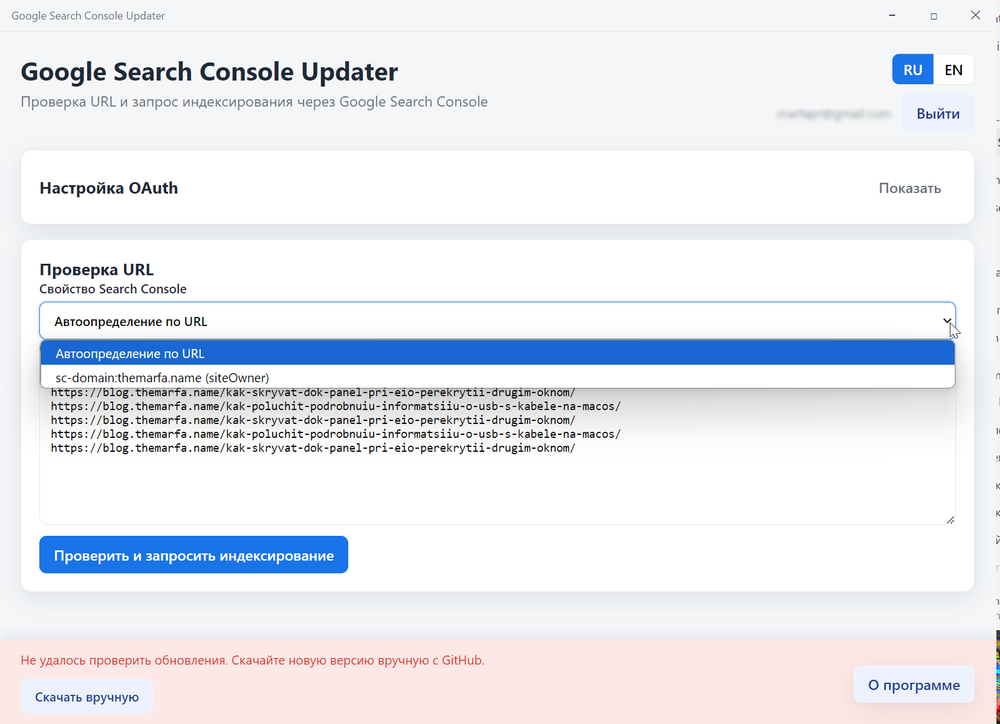Click Проверить и запросить индексирование button
1000x724 pixels.
pos(193,555)
